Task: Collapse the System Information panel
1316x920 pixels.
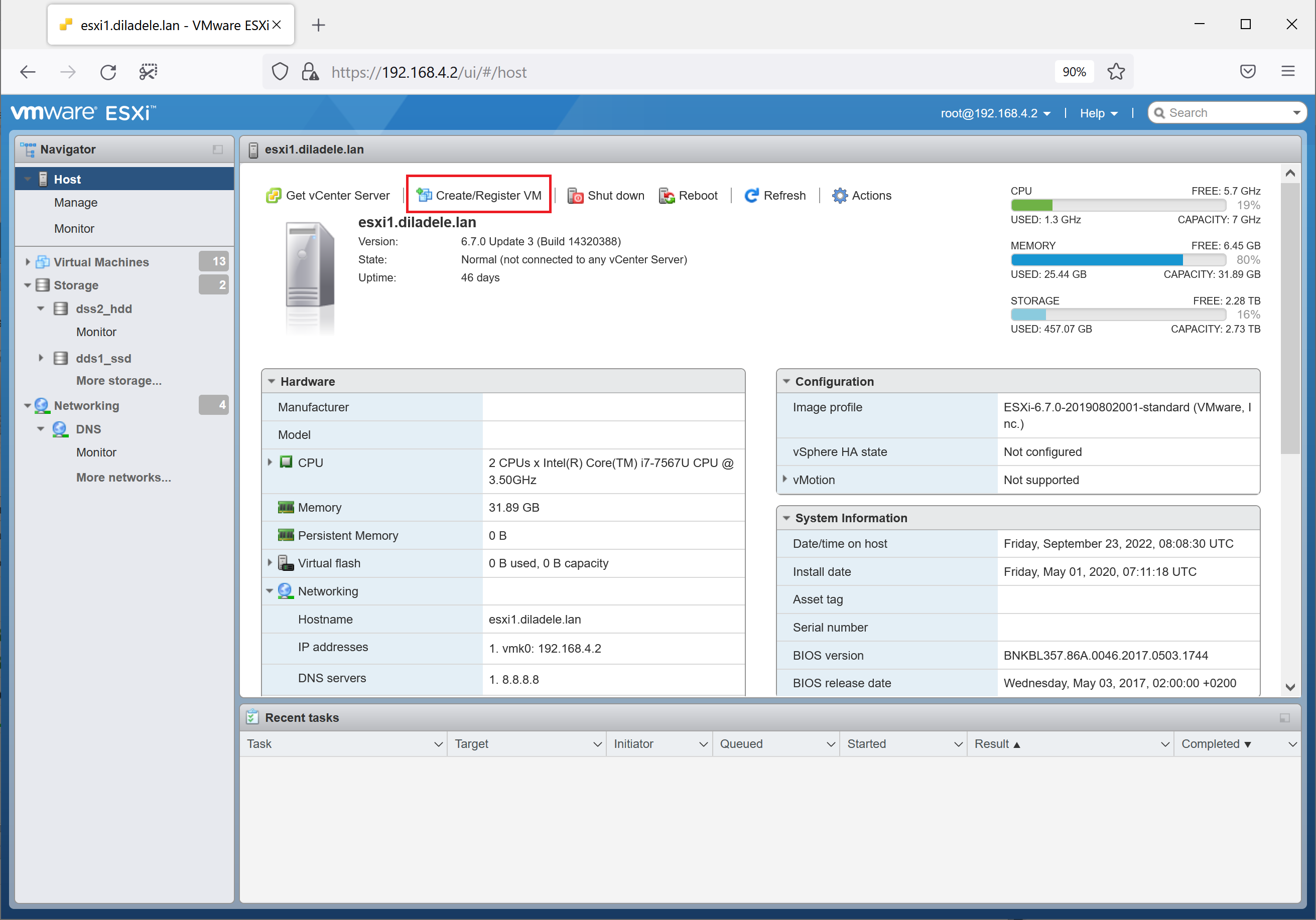Action: click(x=786, y=518)
